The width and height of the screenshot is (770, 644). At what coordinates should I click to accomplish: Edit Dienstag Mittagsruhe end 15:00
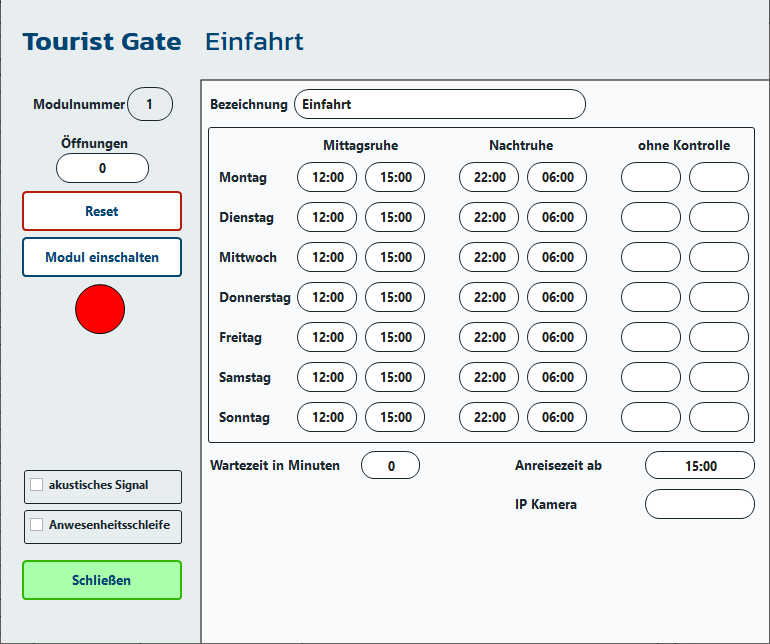point(395,217)
